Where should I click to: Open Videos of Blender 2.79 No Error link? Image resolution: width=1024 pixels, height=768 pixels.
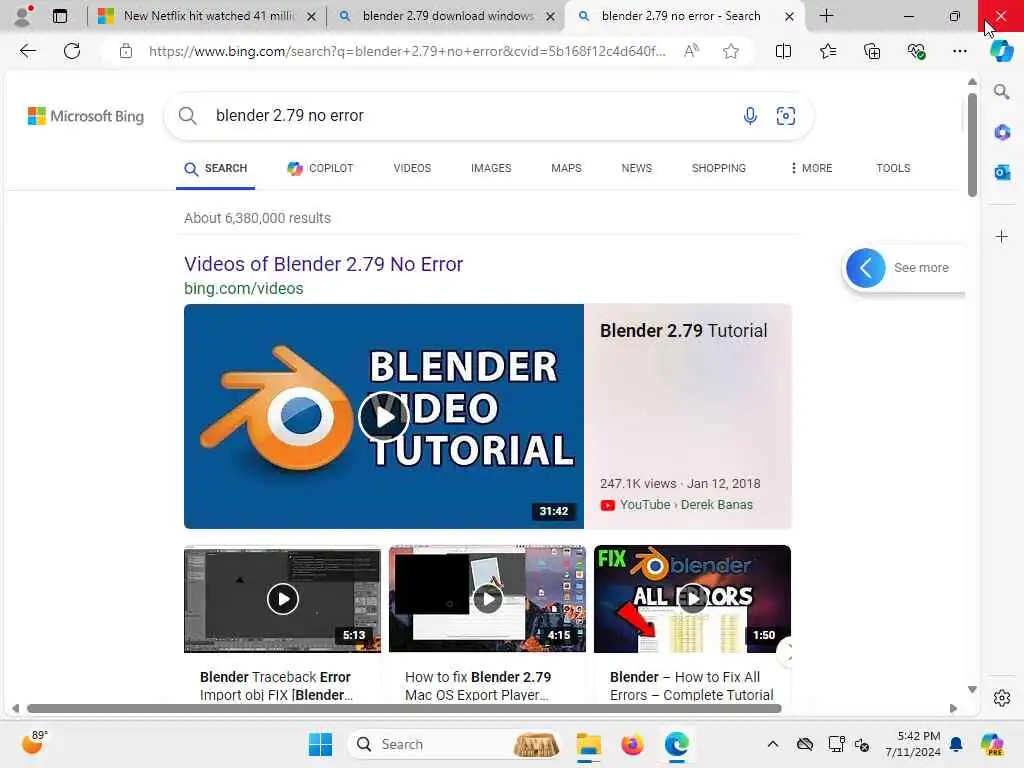(323, 264)
